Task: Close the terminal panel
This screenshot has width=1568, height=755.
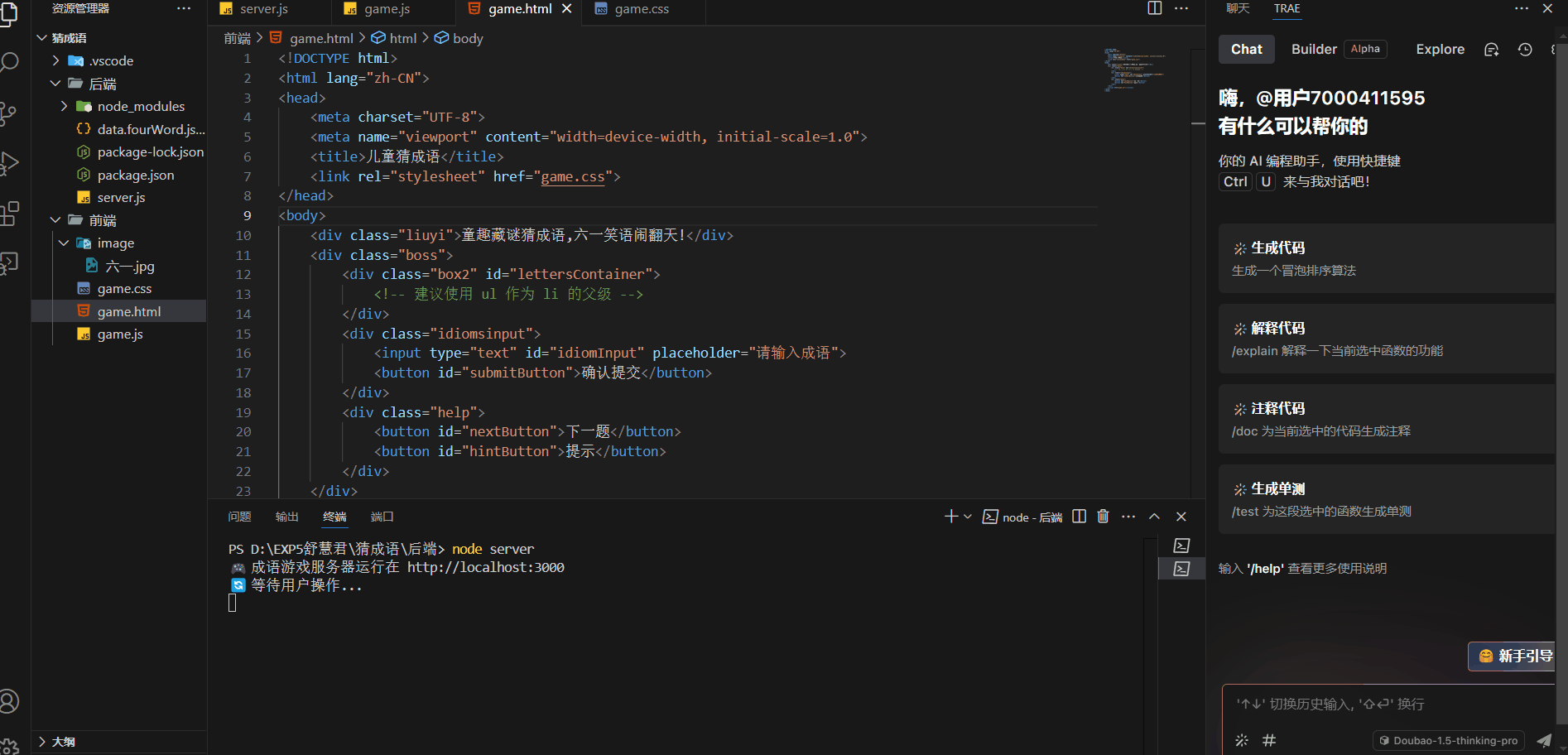Action: point(1181,517)
